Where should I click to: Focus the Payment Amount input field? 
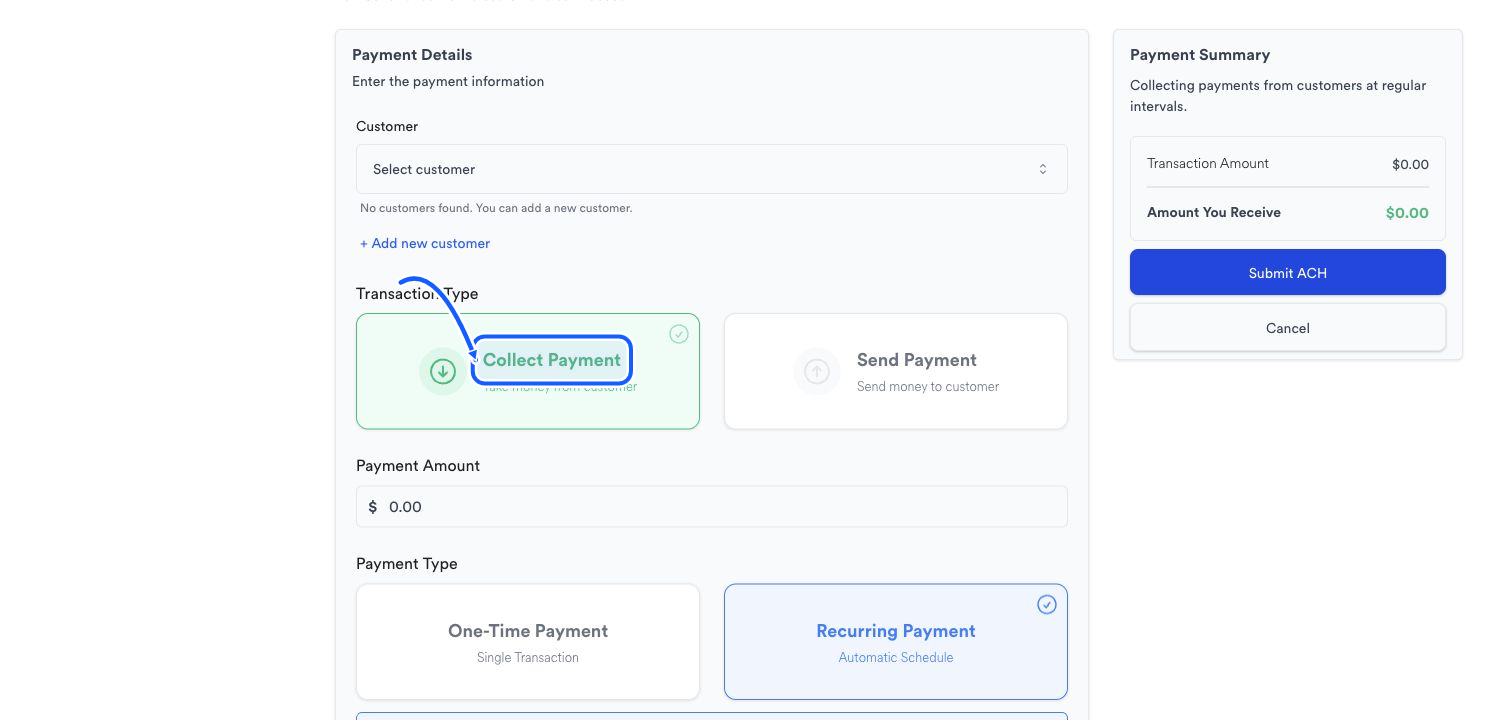point(712,507)
